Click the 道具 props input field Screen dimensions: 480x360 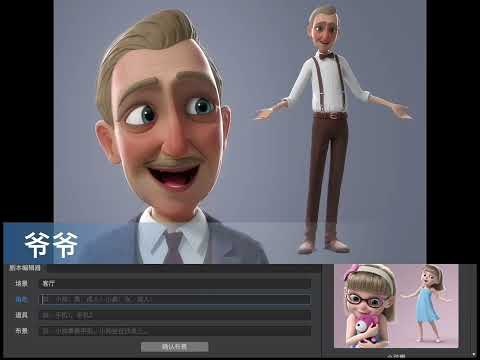click(x=175, y=315)
